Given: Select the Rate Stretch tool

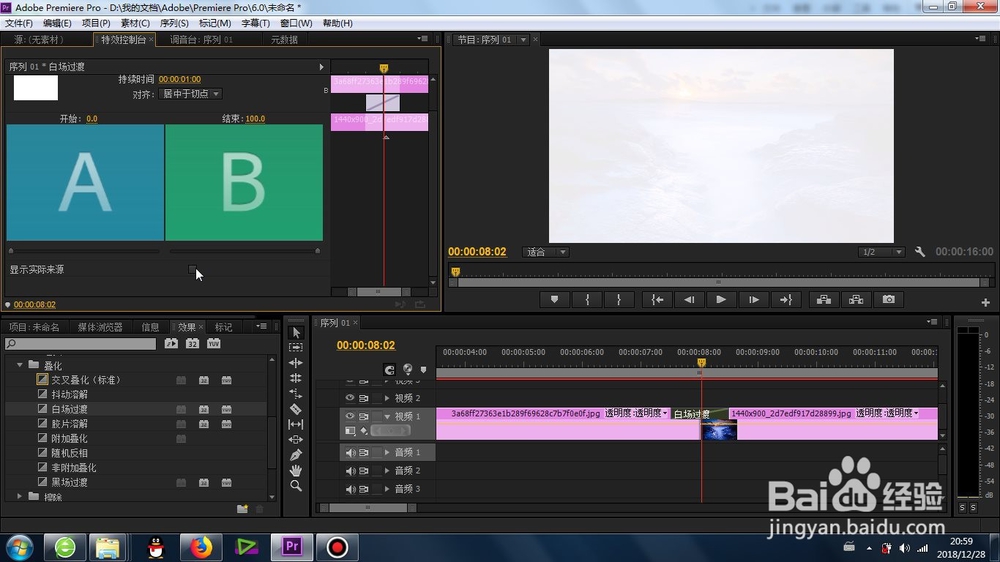Looking at the screenshot, I should [x=296, y=394].
